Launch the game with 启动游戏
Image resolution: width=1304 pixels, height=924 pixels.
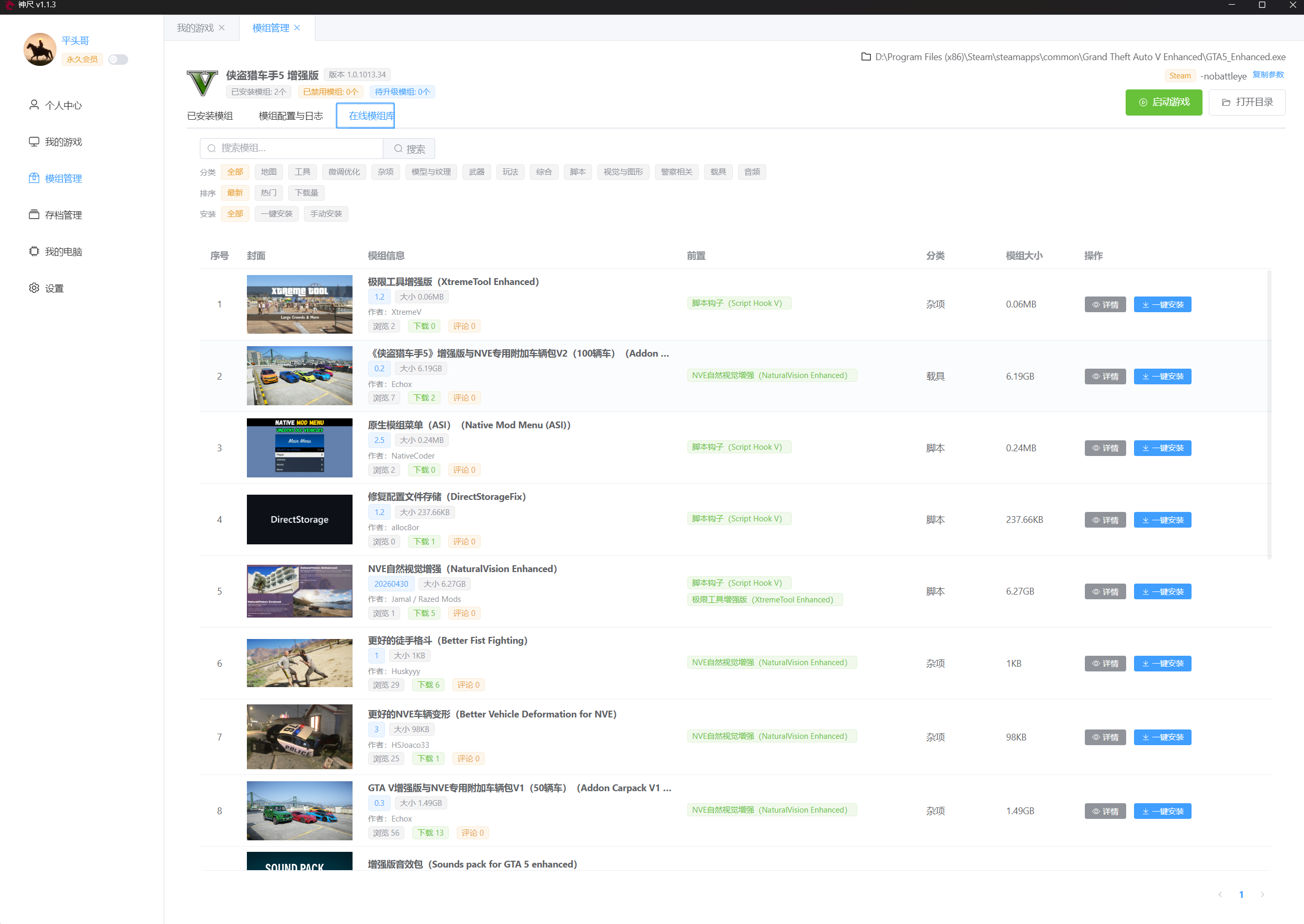pos(1163,102)
